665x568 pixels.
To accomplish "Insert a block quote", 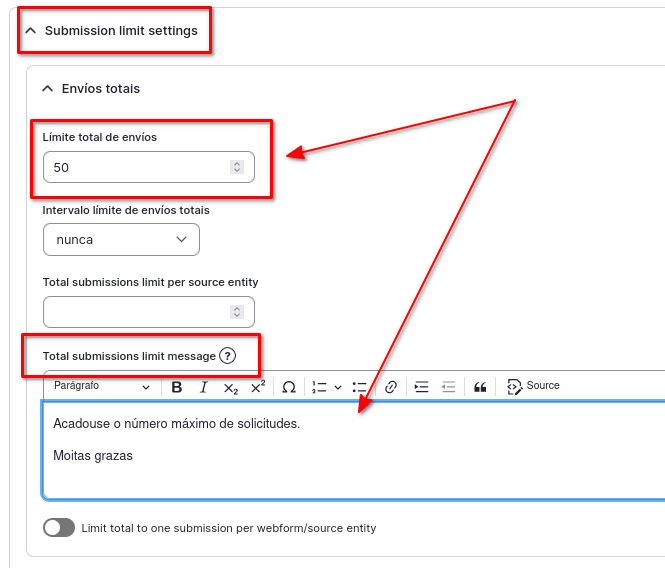I will pyautogui.click(x=480, y=387).
